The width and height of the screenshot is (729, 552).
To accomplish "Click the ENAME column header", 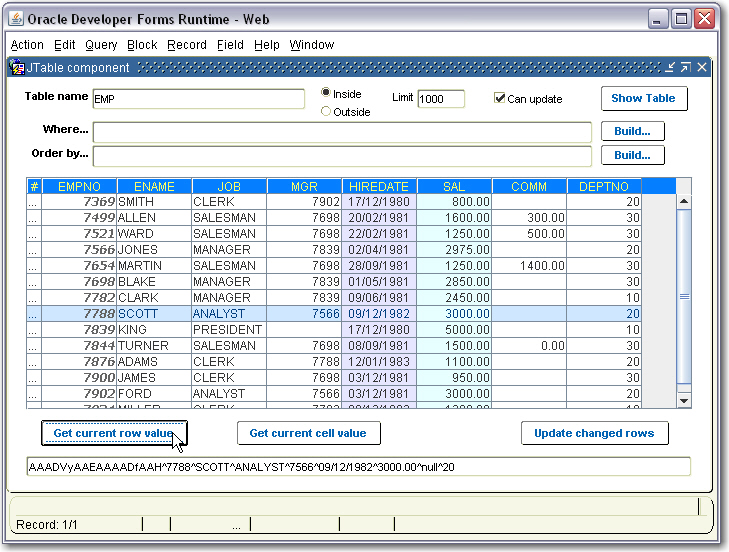I will tap(154, 186).
